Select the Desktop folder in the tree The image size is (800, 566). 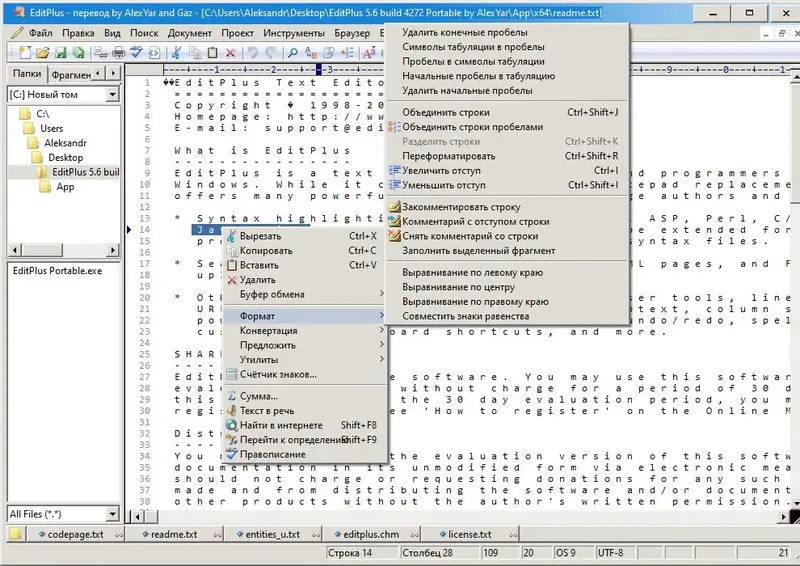click(x=65, y=157)
